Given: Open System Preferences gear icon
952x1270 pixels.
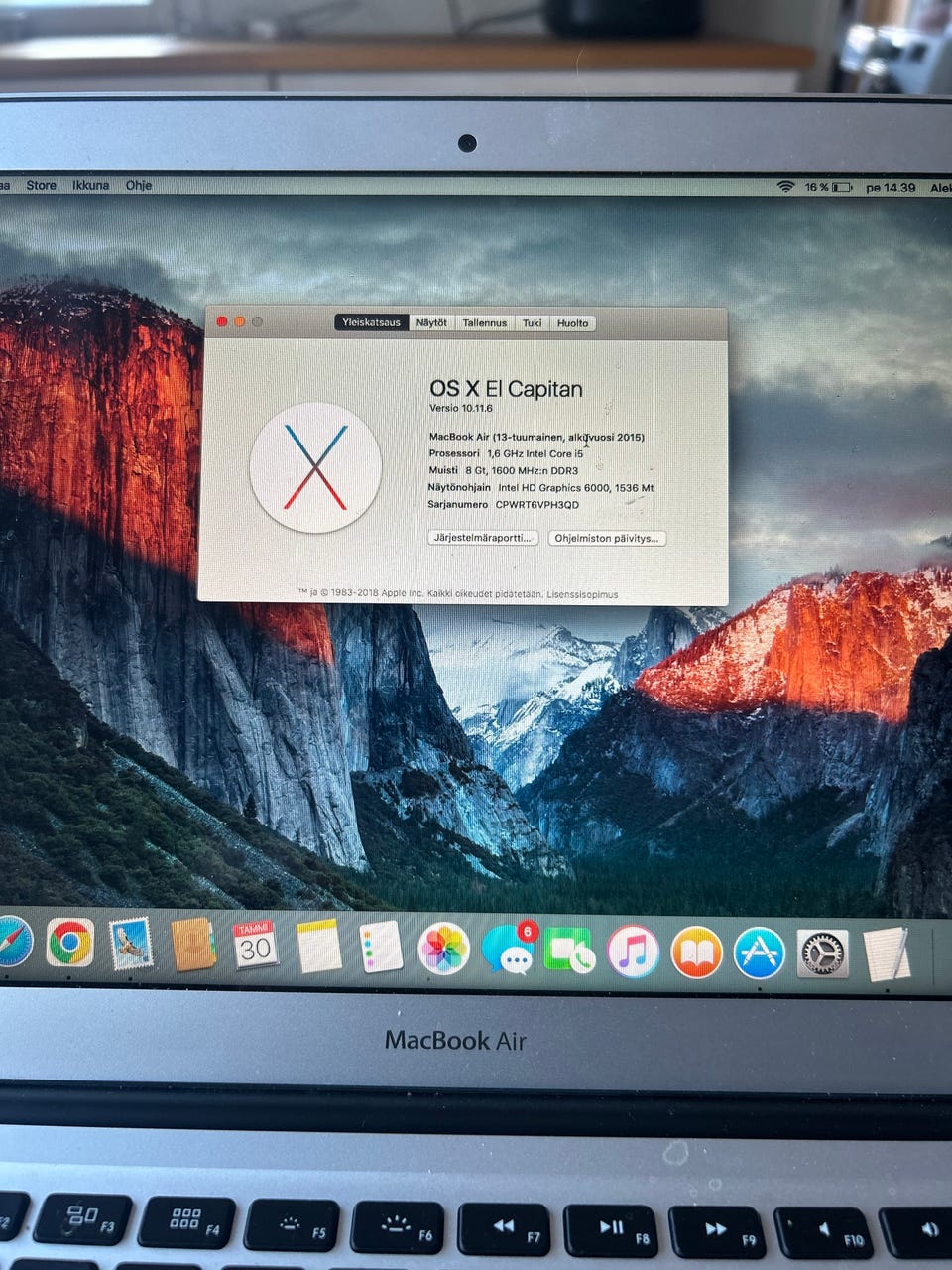Looking at the screenshot, I should pos(822,954).
